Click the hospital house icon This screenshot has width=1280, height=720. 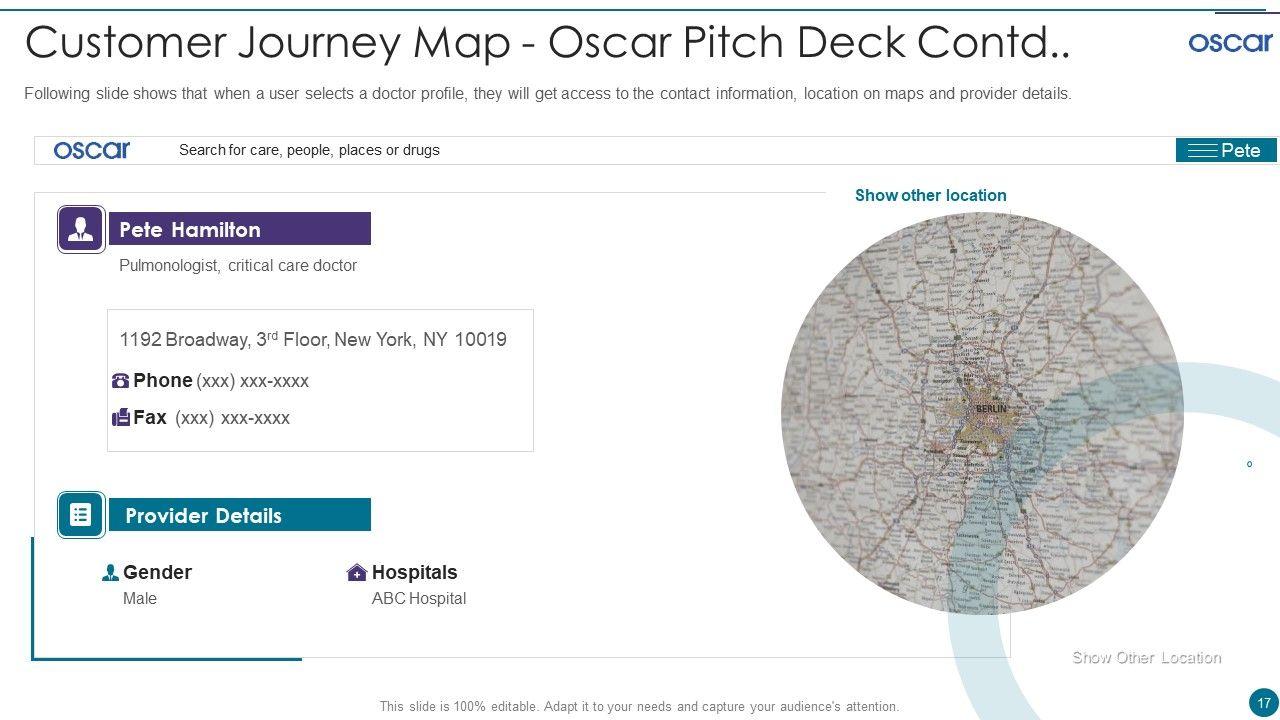point(357,573)
